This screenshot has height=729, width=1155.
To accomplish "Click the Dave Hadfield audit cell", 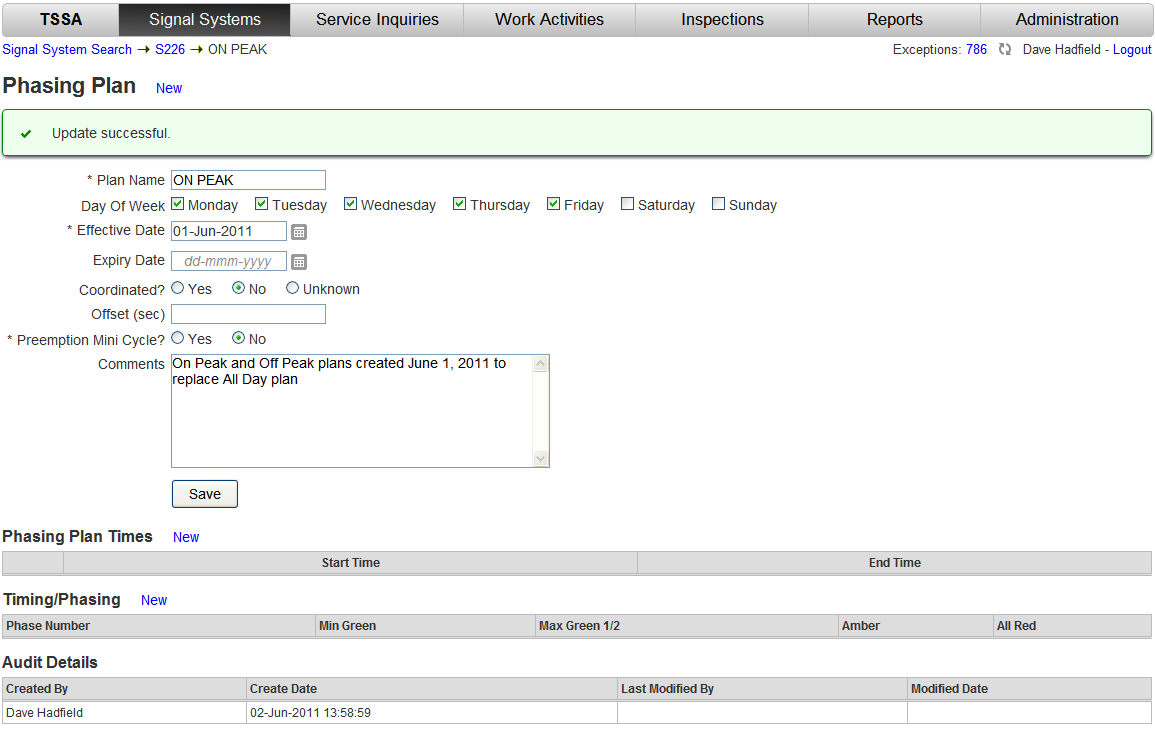I will [124, 713].
